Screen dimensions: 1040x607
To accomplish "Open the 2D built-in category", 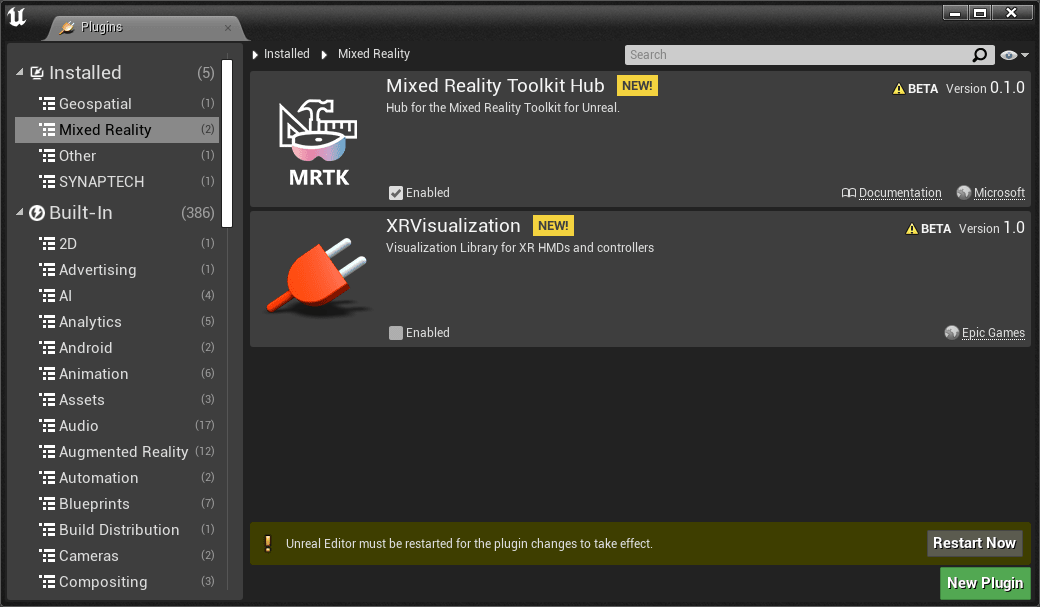I will click(117, 243).
